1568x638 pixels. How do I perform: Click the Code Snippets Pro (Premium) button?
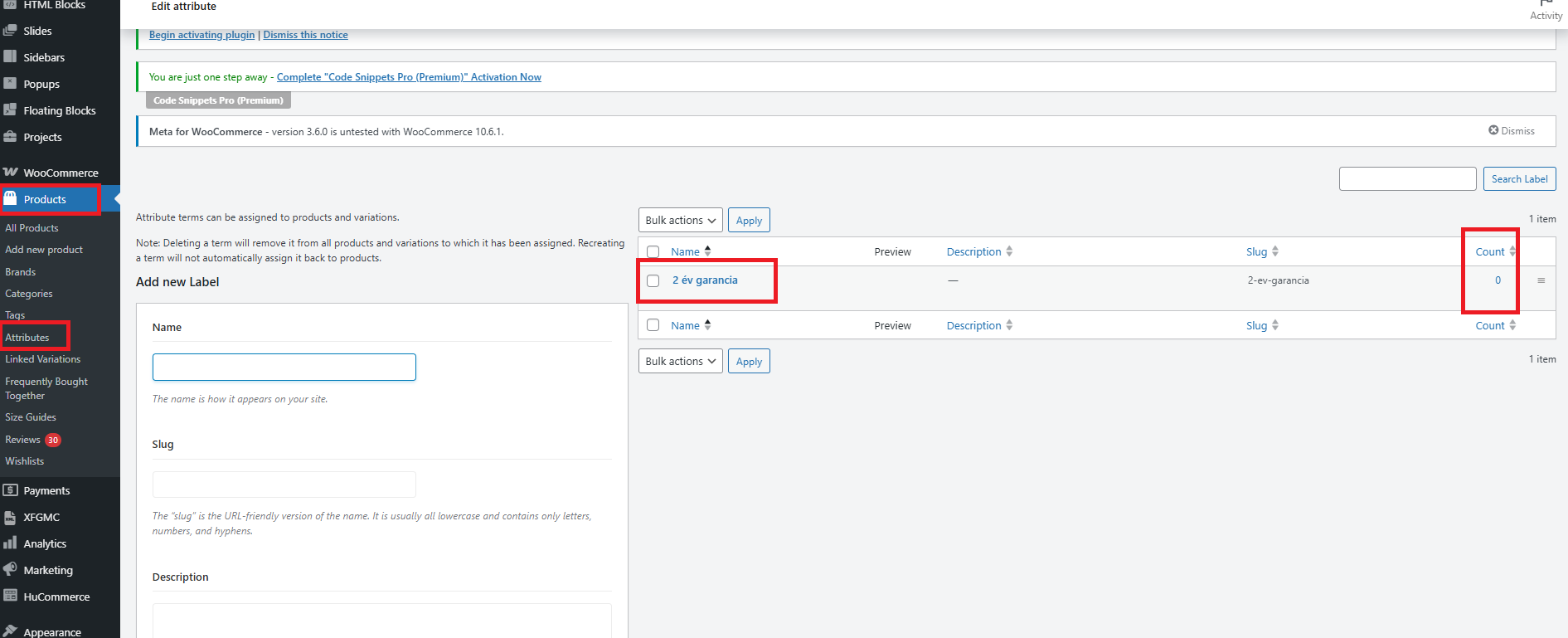coord(218,100)
